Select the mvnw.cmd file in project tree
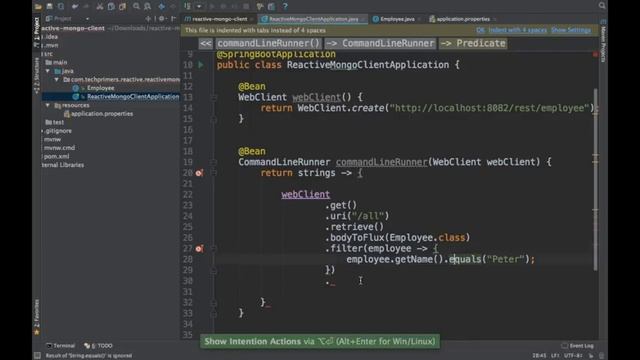Image resolution: width=640 pixels, height=360 pixels. 59,148
